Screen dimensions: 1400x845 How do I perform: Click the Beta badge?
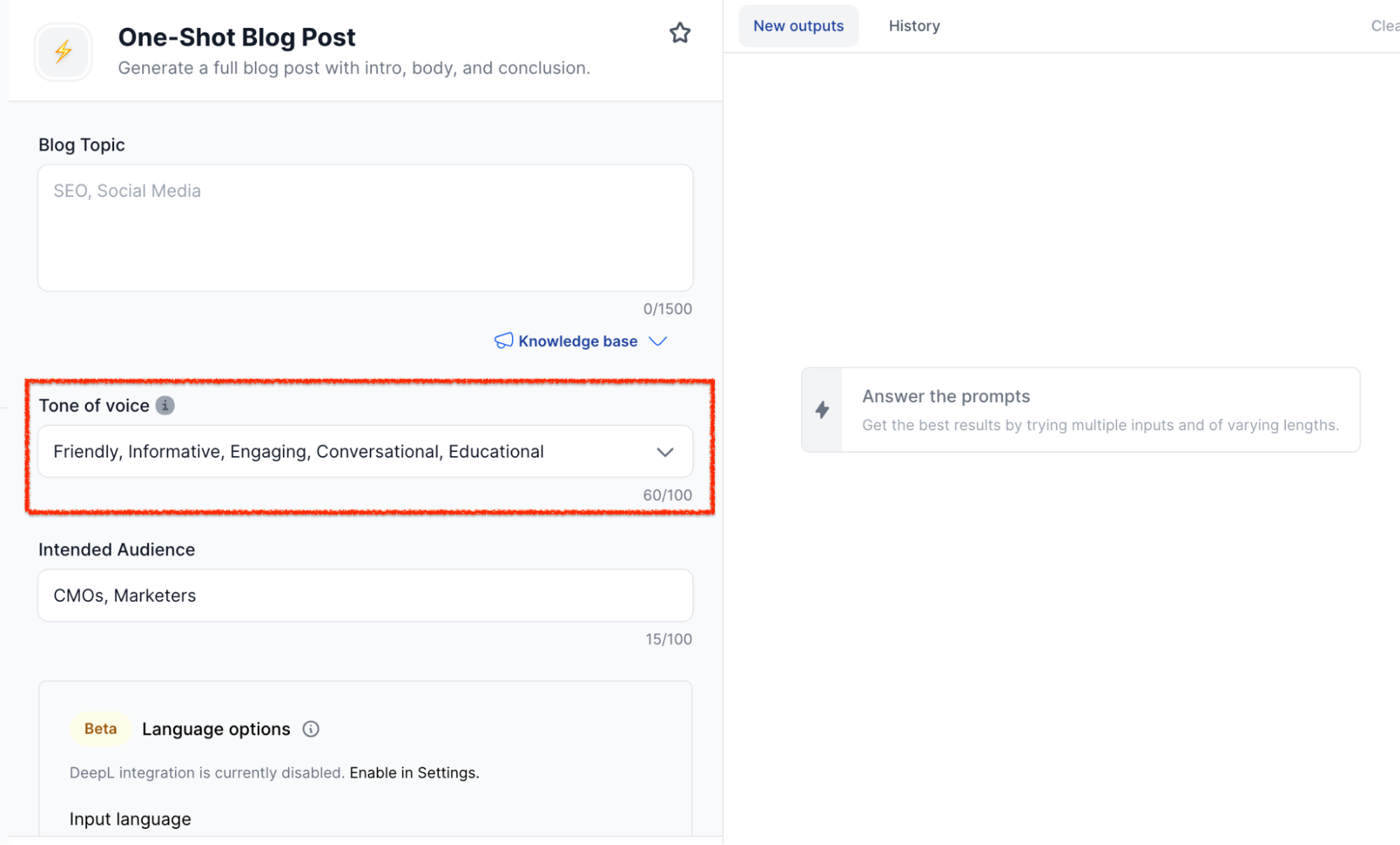[x=100, y=729]
